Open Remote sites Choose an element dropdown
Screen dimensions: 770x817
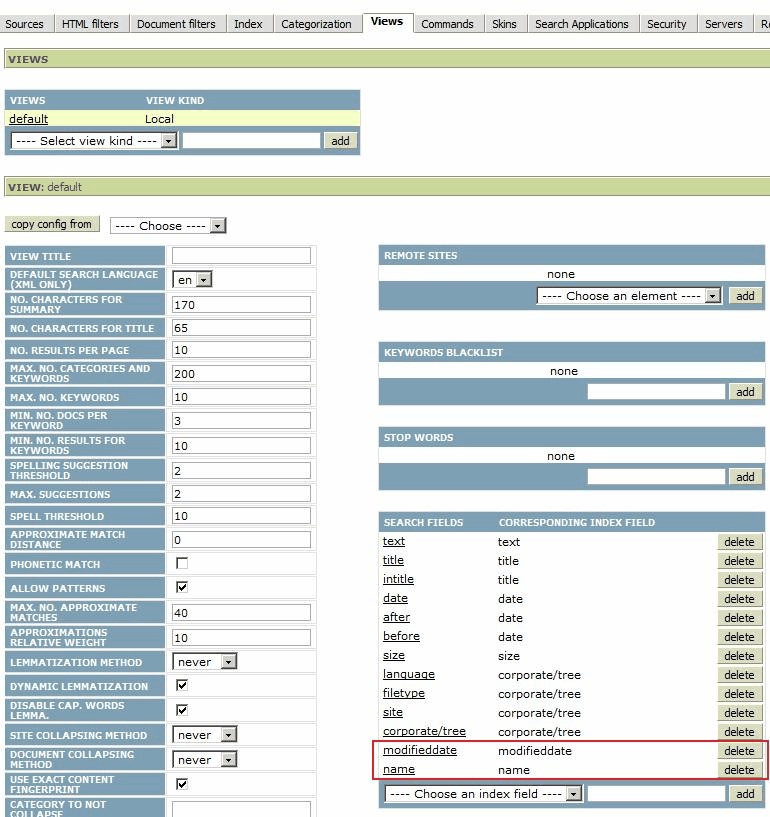(x=629, y=296)
